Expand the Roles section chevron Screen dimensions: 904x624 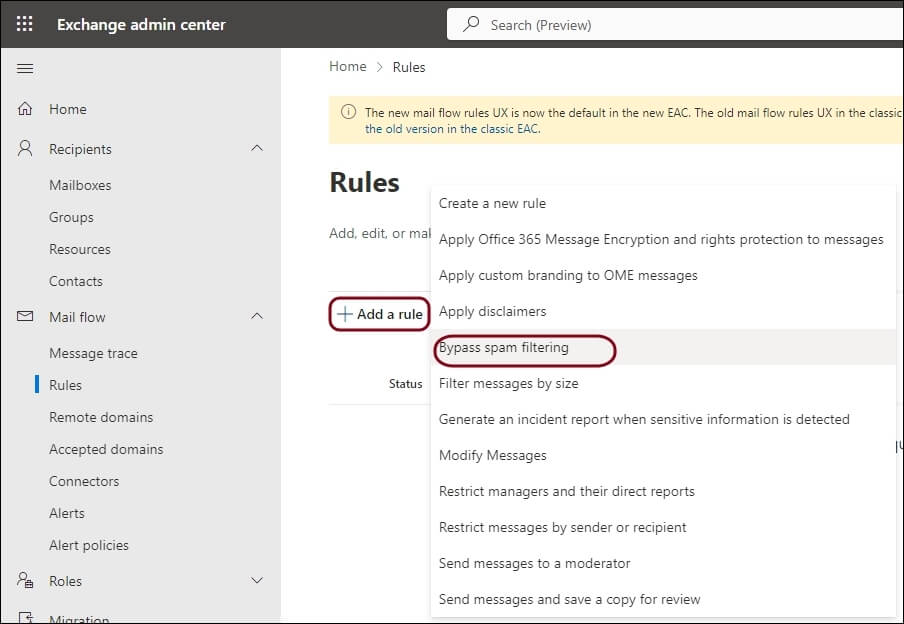tap(257, 580)
